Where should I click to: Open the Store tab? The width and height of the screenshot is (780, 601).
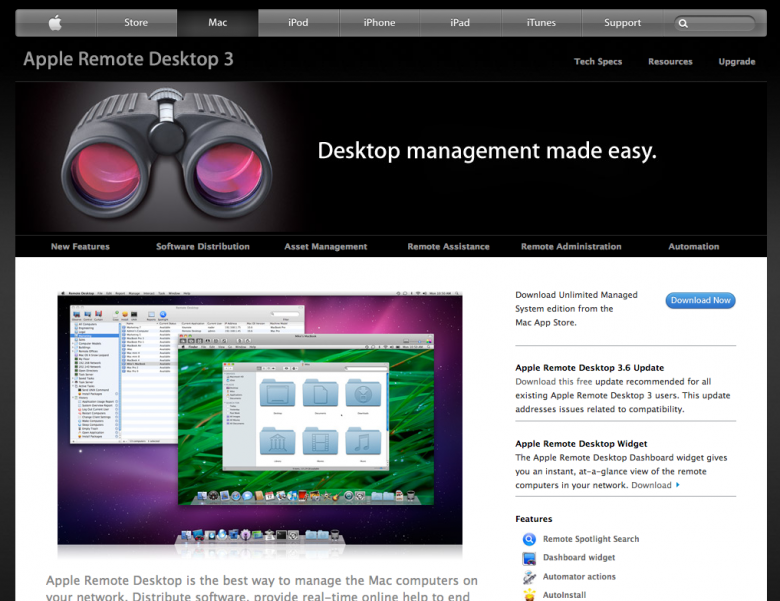click(136, 23)
